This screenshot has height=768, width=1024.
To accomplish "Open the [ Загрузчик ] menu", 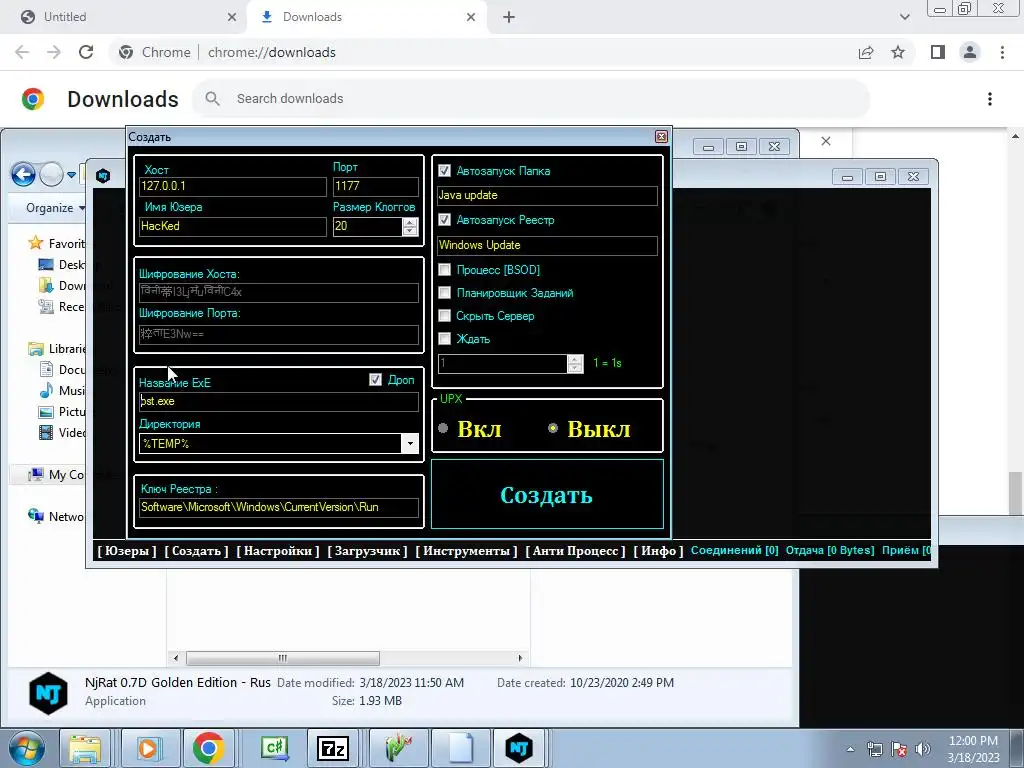I will [367, 551].
